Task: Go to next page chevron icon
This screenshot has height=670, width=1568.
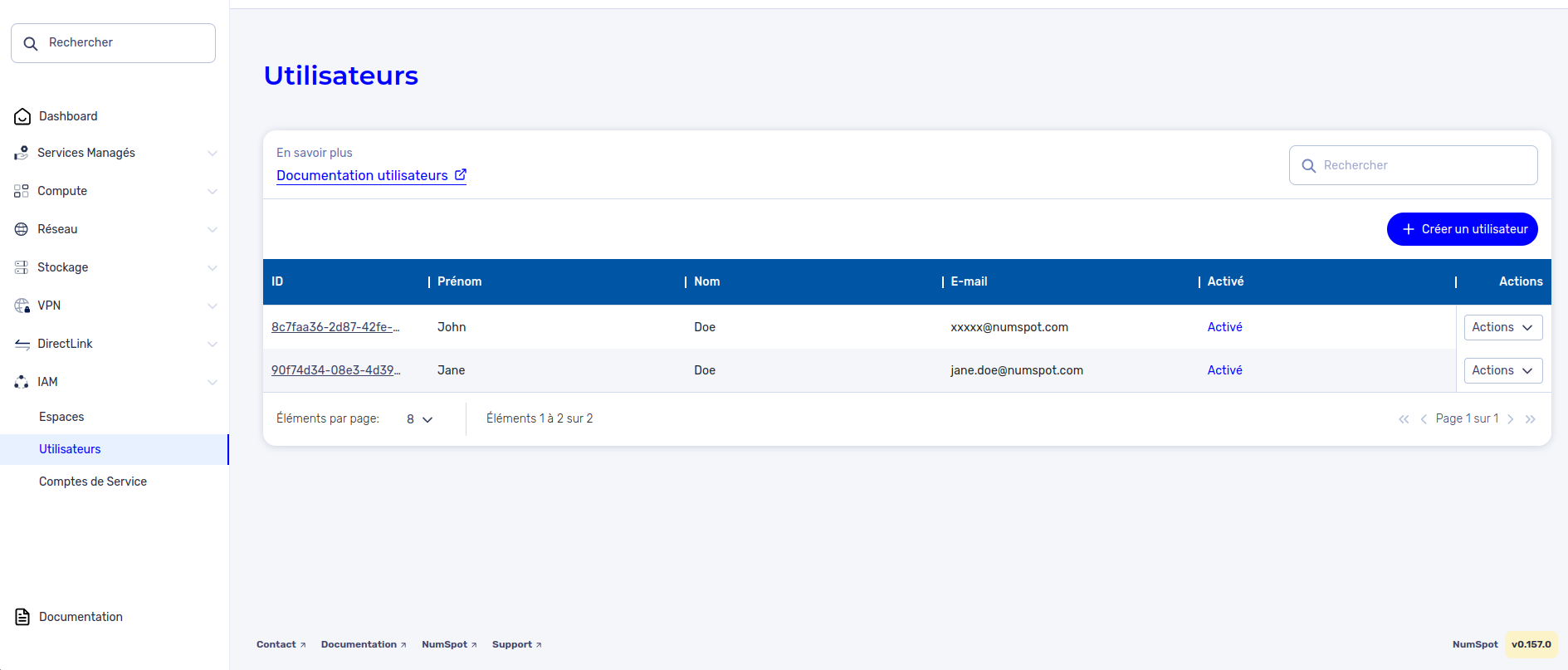Action: pyautogui.click(x=1511, y=419)
